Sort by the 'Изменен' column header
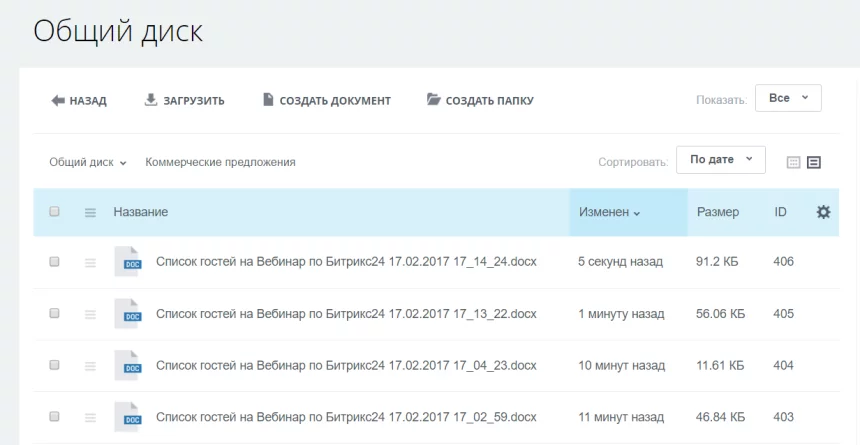 [x=609, y=212]
